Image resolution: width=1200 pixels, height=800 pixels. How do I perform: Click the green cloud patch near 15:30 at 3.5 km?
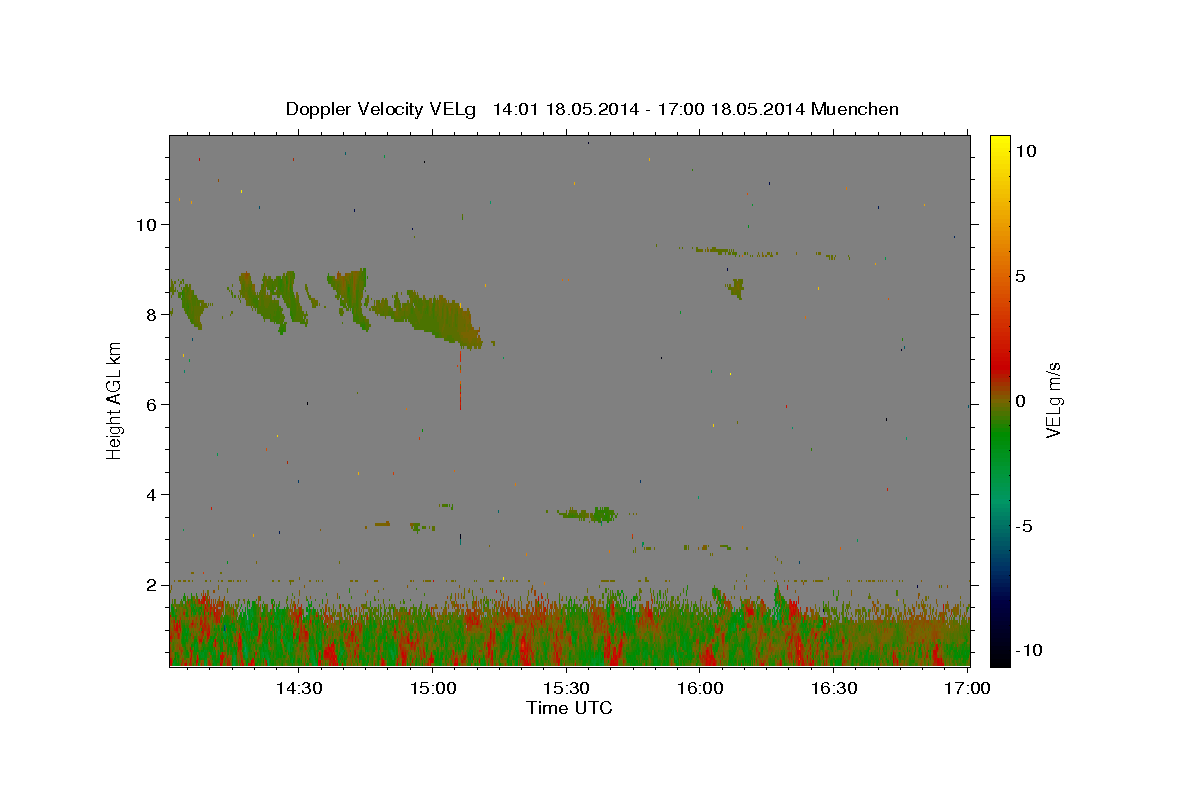590,514
